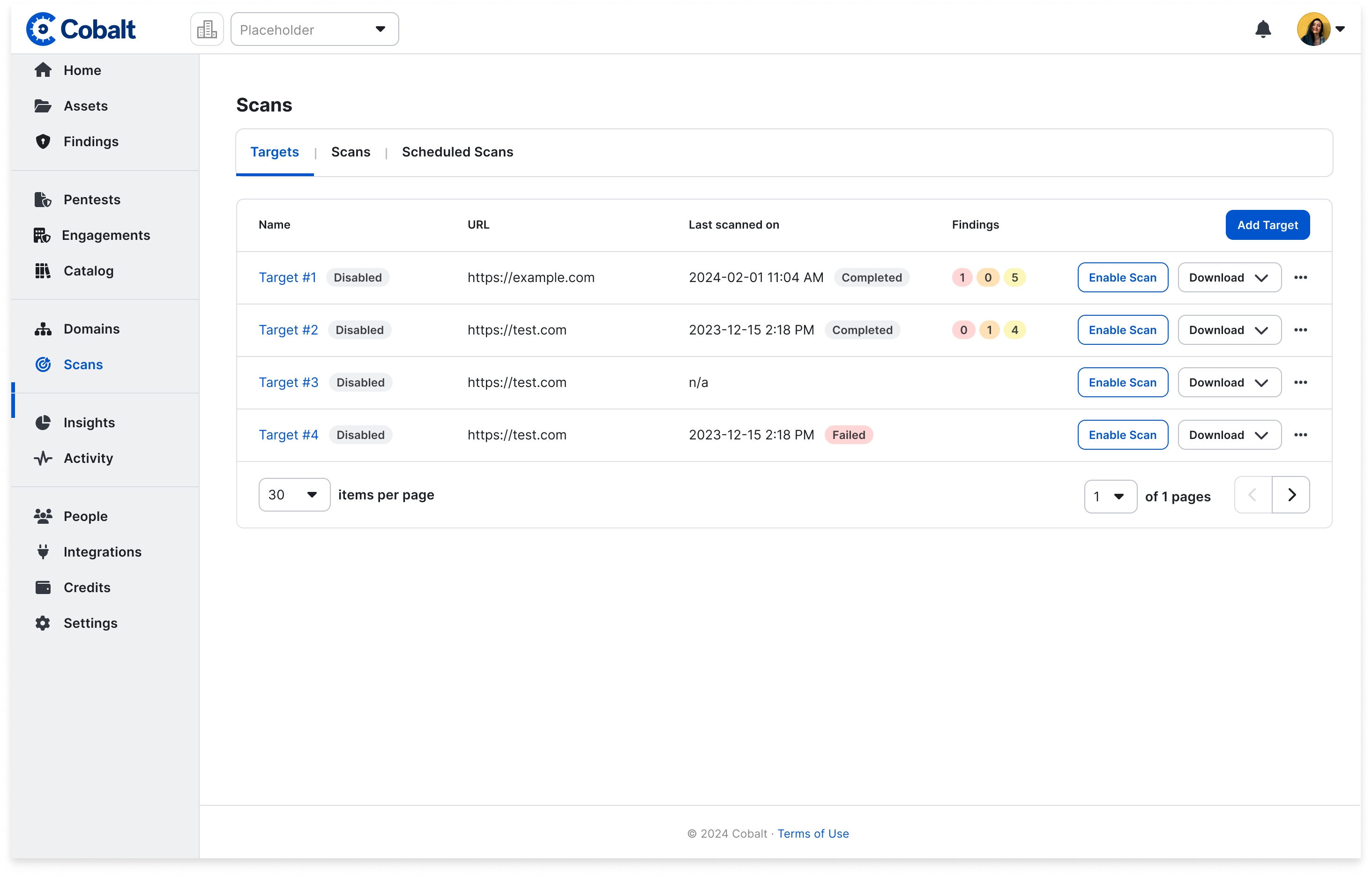1372x877 pixels.
Task: Open the Terms of Use link
Action: point(813,833)
